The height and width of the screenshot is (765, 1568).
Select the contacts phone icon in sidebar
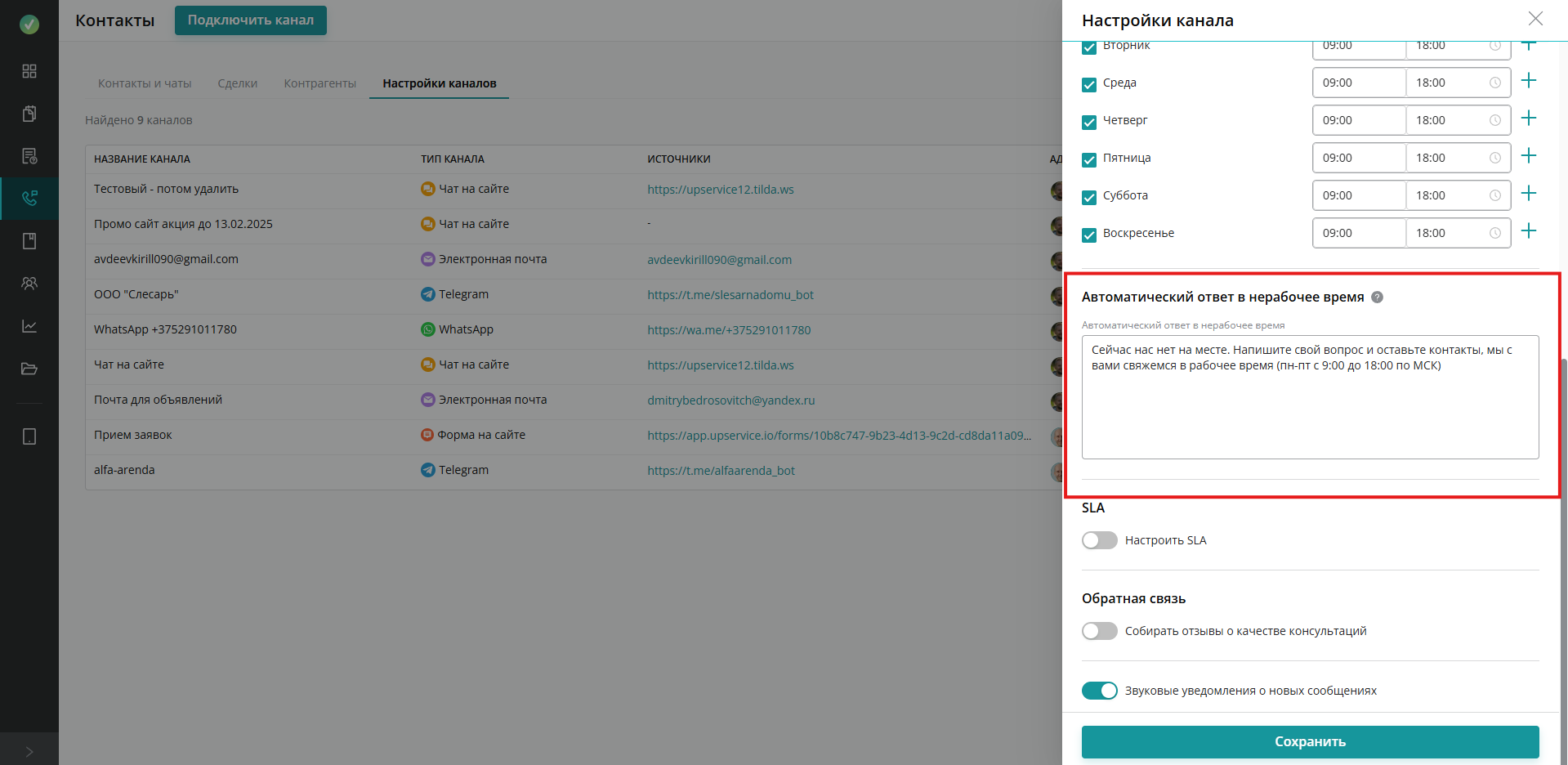click(29, 199)
